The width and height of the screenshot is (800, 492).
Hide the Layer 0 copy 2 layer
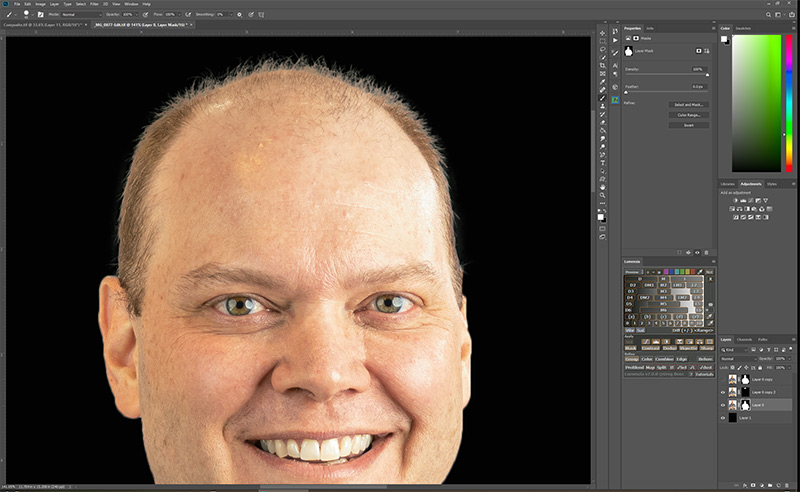coord(723,392)
